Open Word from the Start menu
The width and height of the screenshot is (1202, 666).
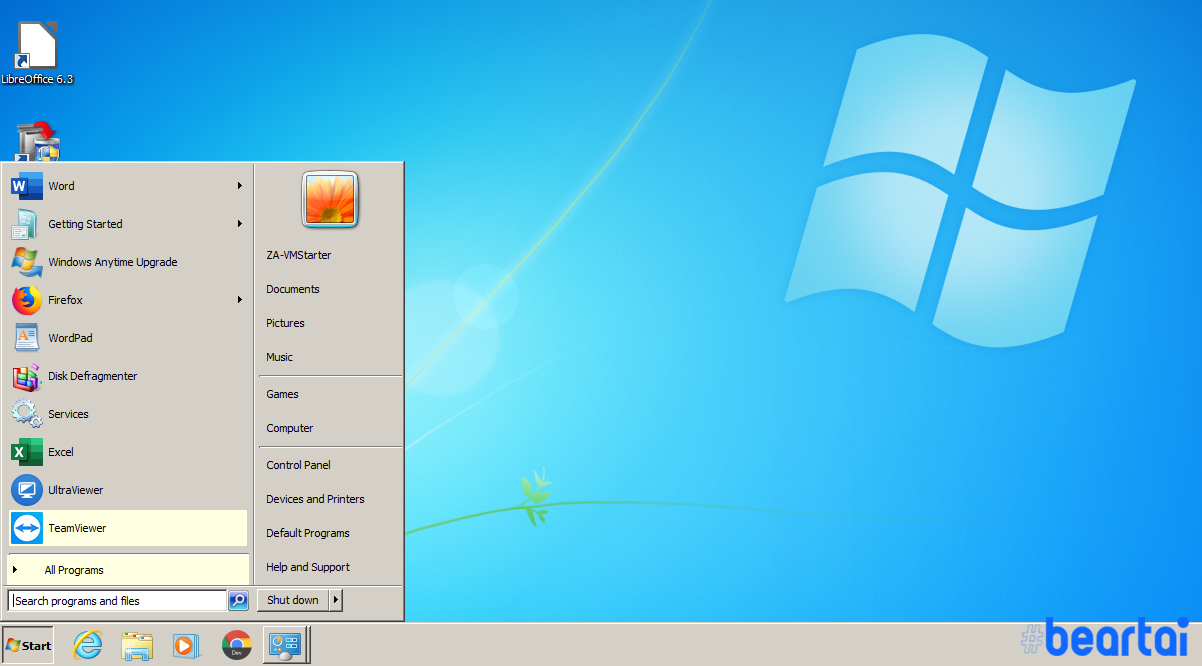(127, 186)
